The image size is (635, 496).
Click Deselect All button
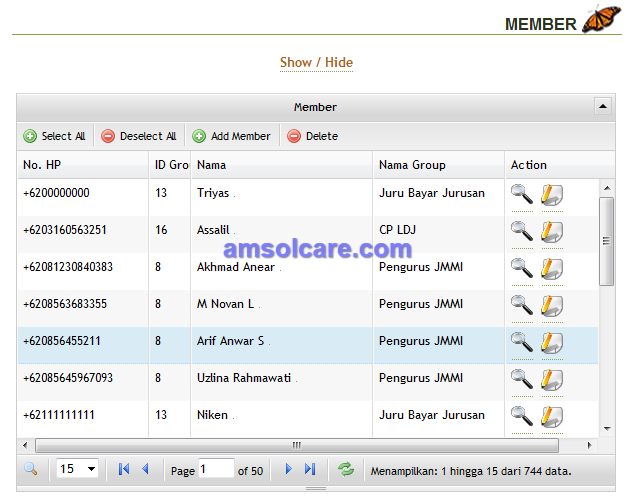click(139, 136)
